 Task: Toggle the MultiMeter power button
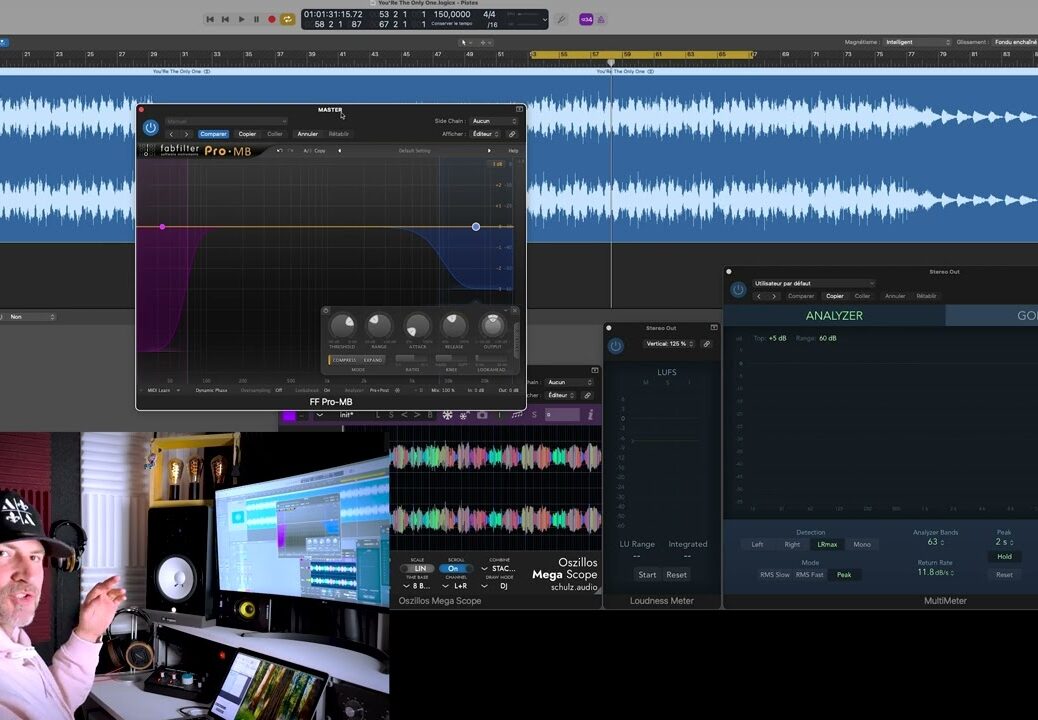click(x=737, y=289)
